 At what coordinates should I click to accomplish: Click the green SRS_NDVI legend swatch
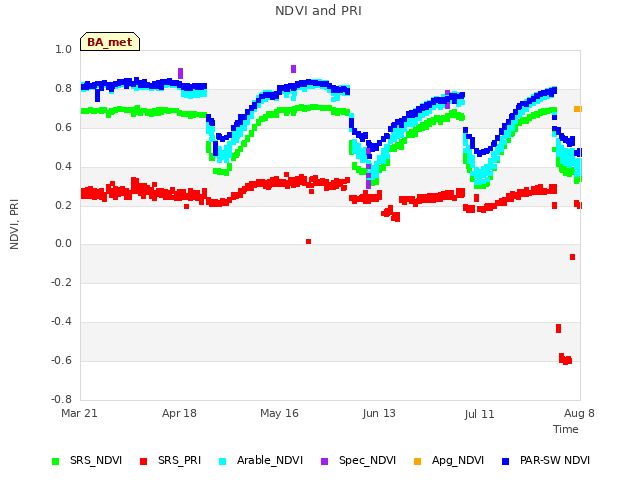pos(56,461)
